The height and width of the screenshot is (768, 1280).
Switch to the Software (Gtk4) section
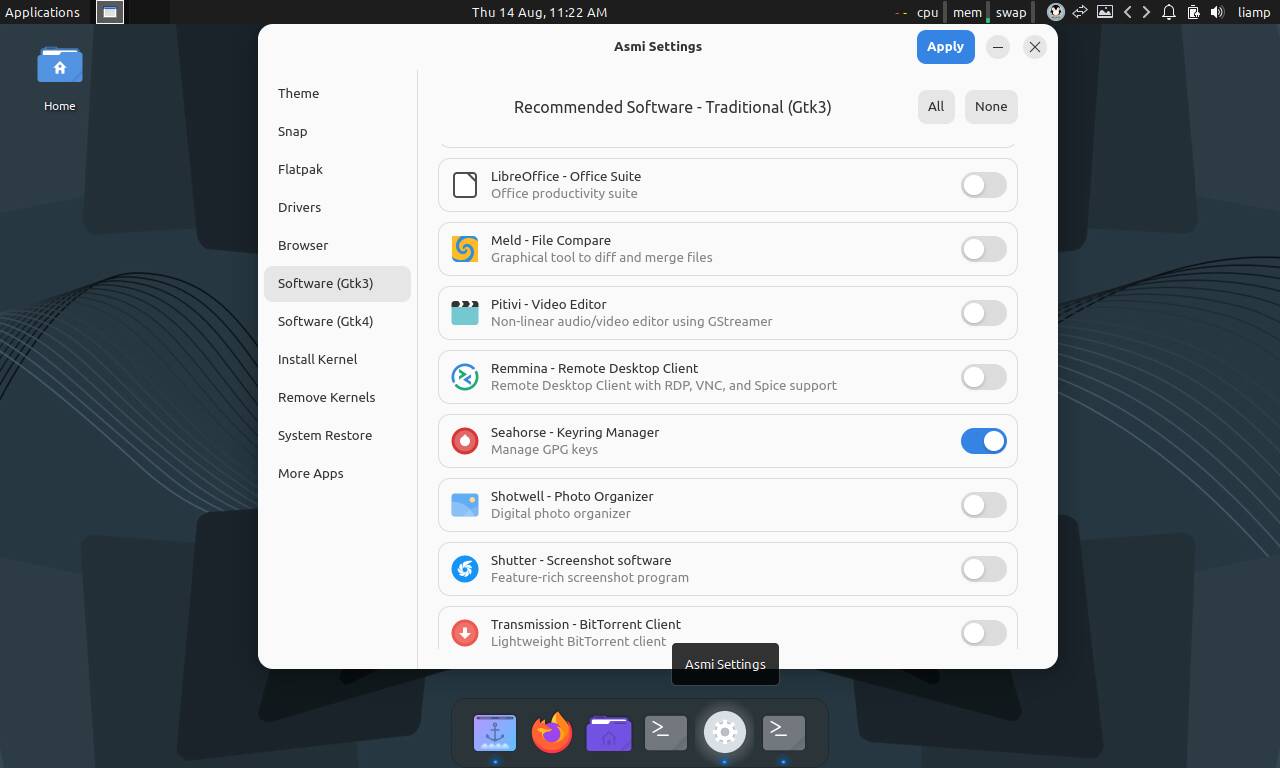[x=325, y=321]
